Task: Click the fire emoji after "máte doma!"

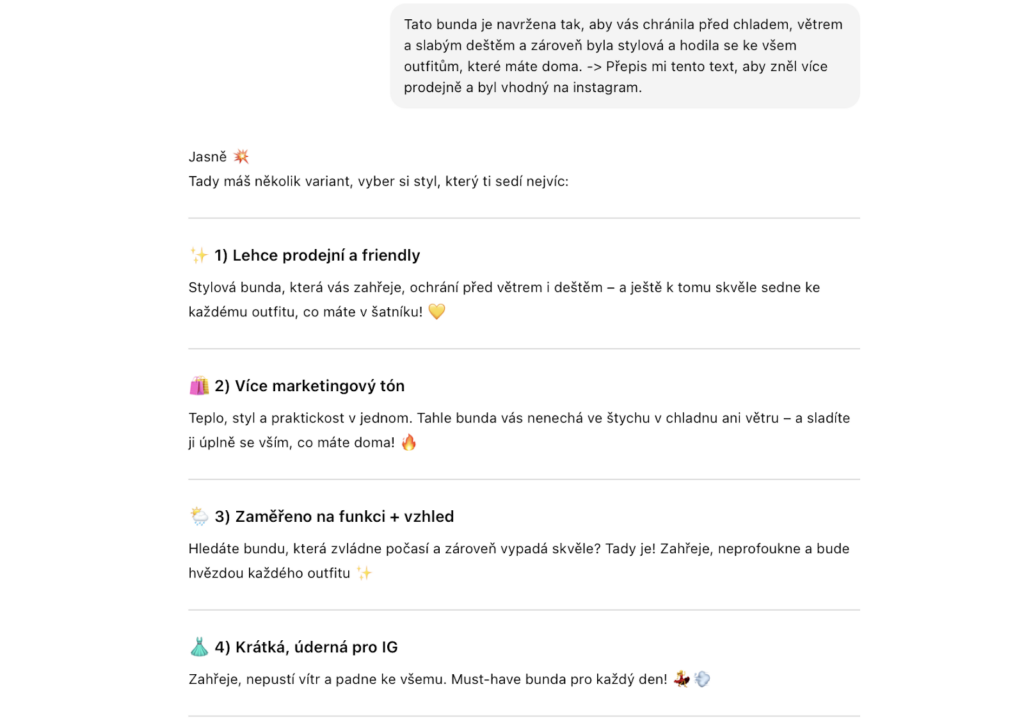Action: click(408, 442)
